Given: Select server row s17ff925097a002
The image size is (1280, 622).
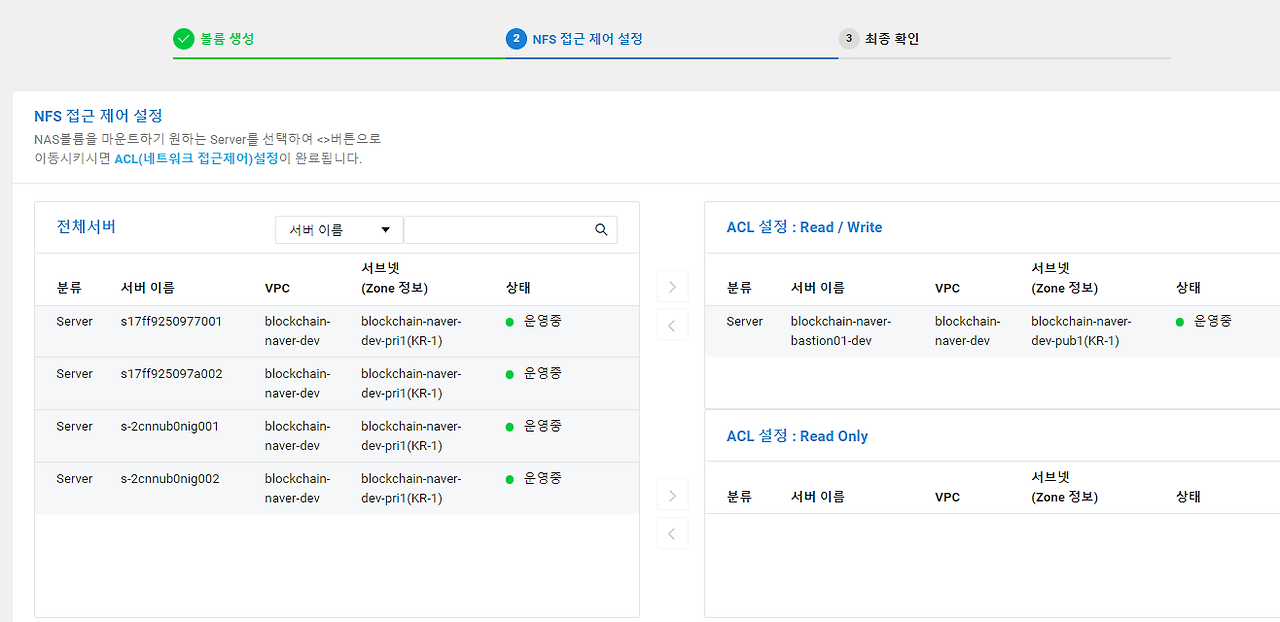Looking at the screenshot, I should pos(337,384).
